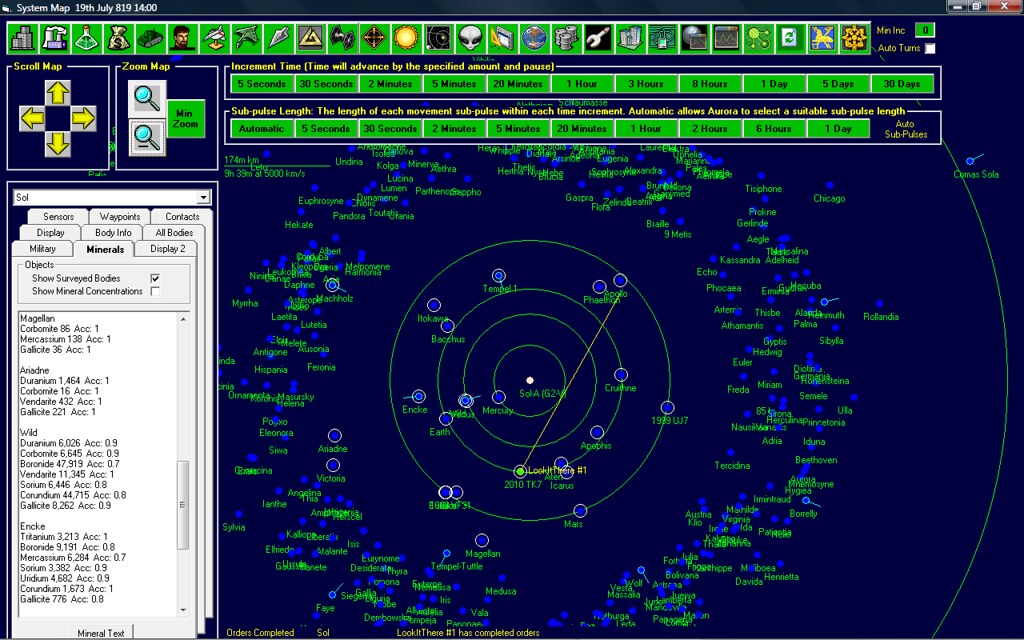Viewport: 1024px width, 640px height.
Task: Click the 8 Hours increment button
Action: tap(710, 84)
